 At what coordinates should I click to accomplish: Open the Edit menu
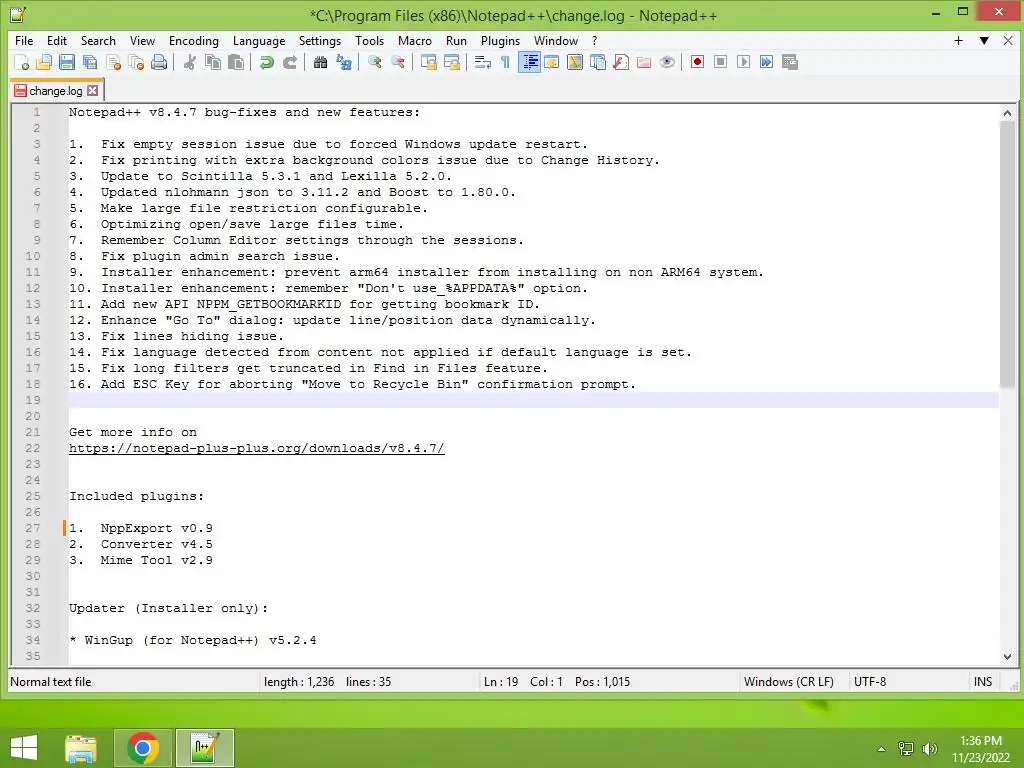click(57, 40)
